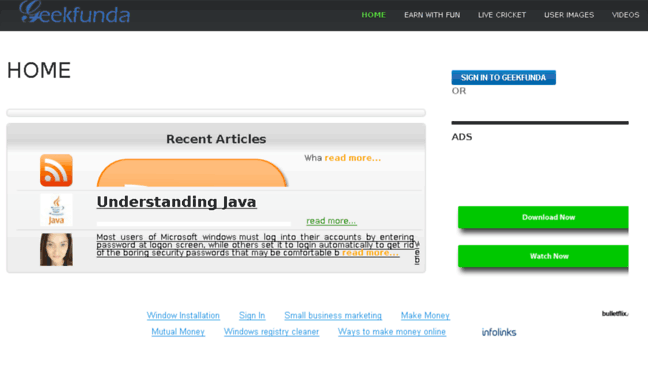
Task: Open USER IMAGES menu item
Action: (569, 15)
